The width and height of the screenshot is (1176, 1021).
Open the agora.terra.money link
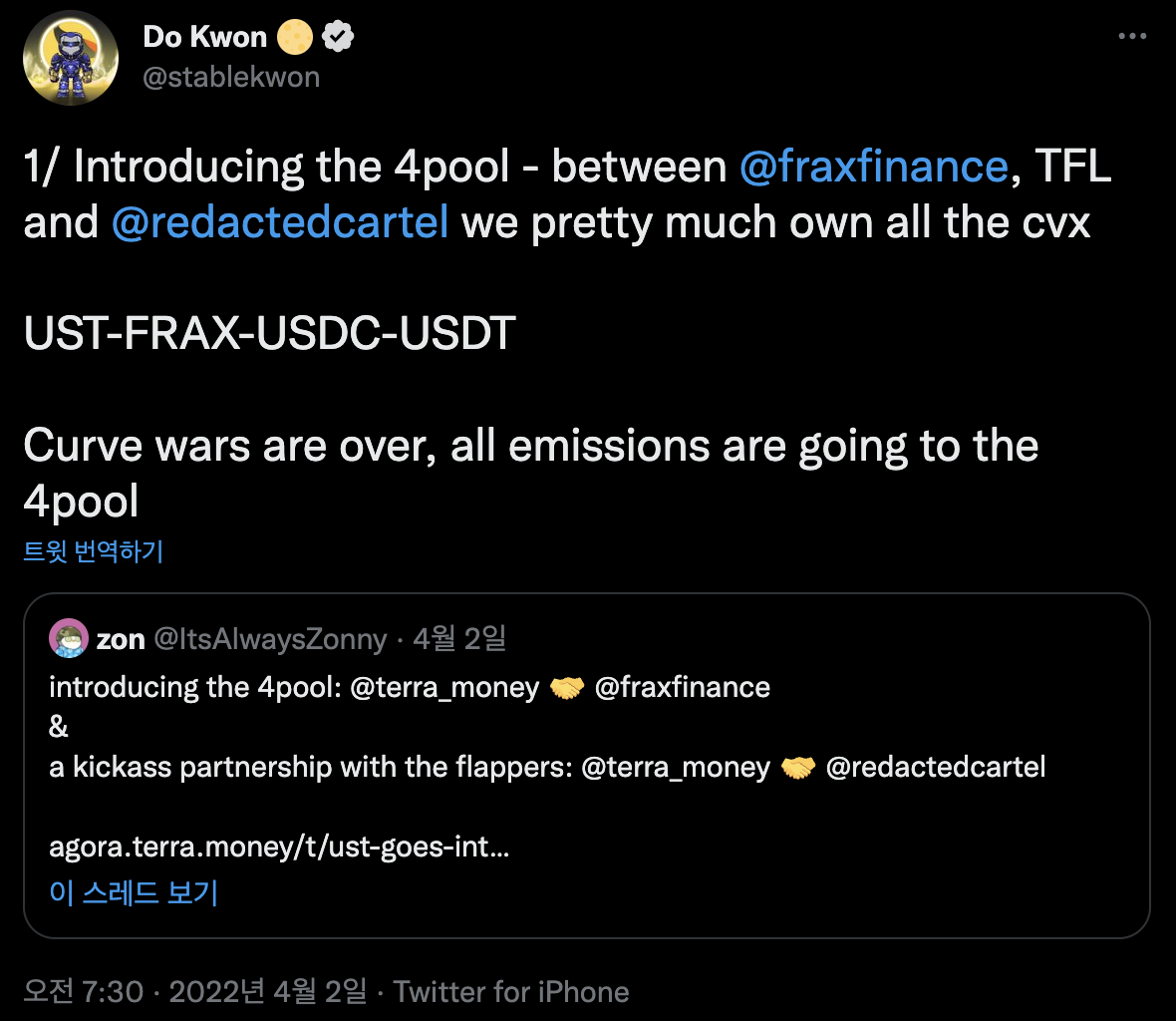tap(279, 848)
